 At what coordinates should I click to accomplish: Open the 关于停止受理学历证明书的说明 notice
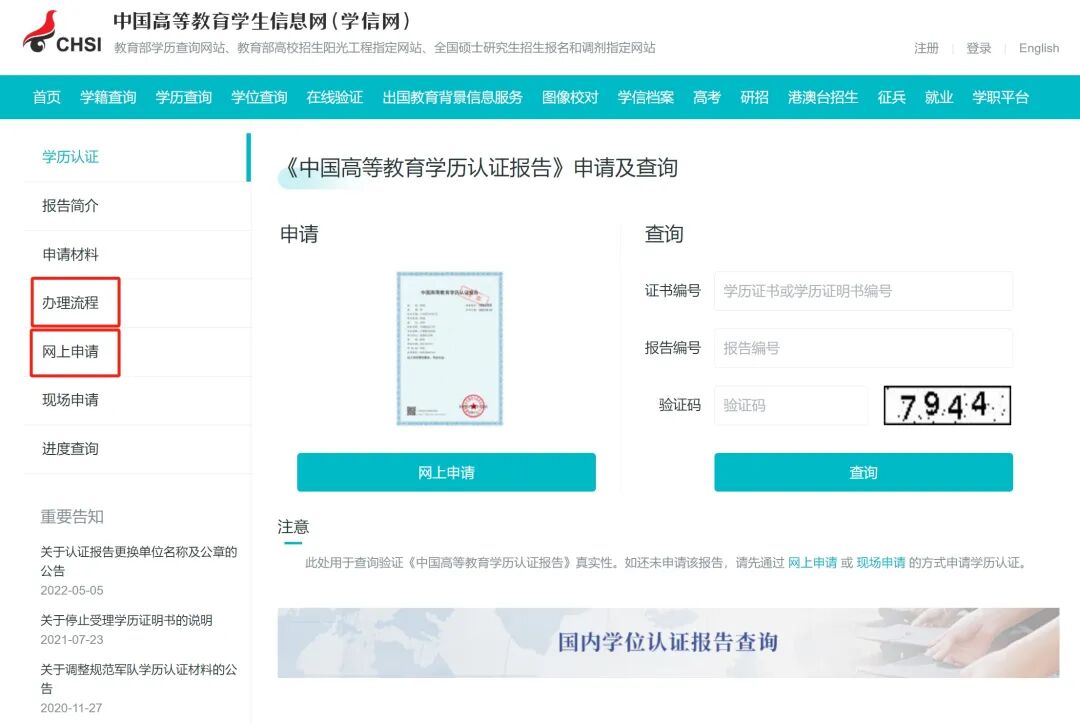pyautogui.click(x=126, y=620)
